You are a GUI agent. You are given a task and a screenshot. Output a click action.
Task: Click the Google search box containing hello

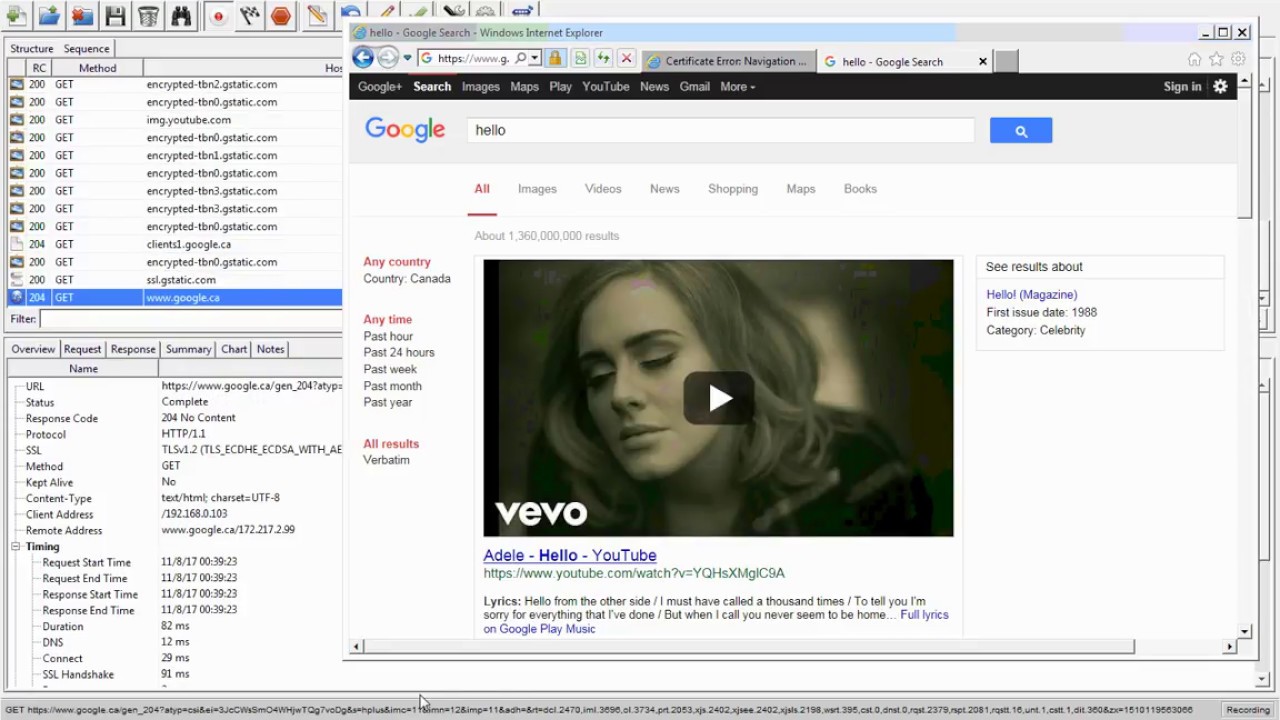point(720,130)
